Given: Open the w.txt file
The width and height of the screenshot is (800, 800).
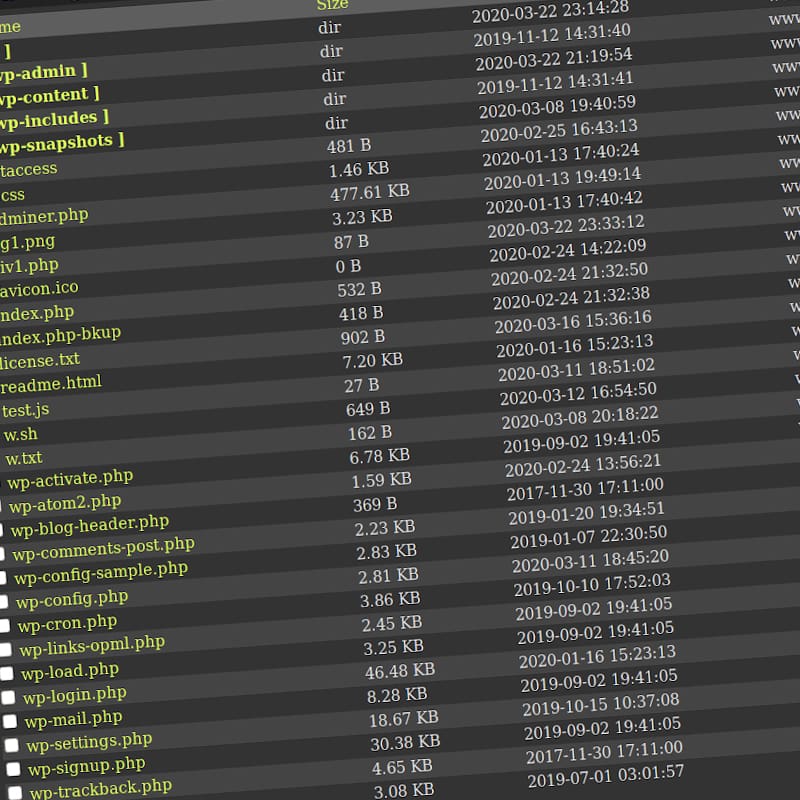Looking at the screenshot, I should click(24, 458).
